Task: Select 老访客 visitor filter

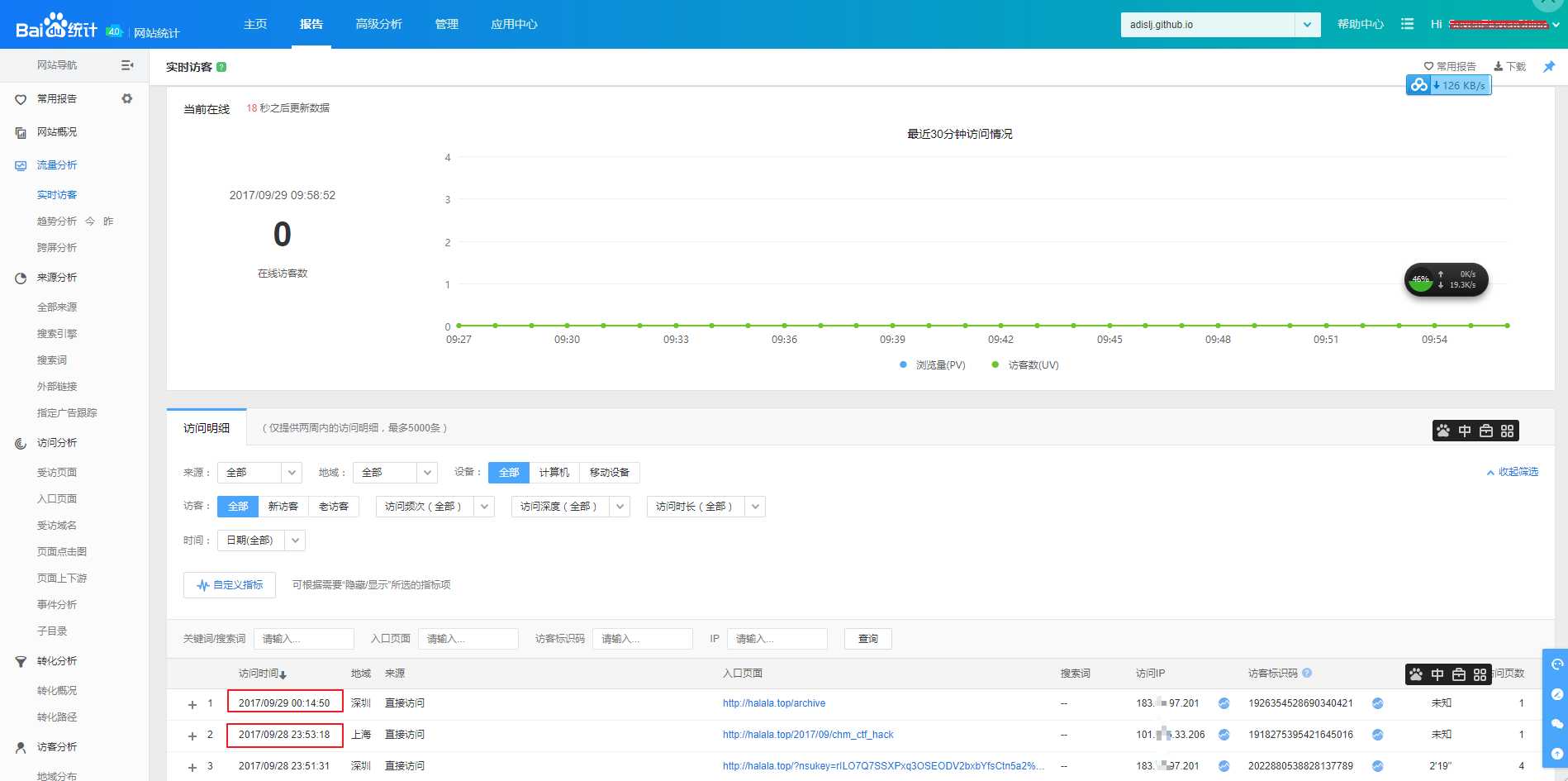Action: (334, 506)
